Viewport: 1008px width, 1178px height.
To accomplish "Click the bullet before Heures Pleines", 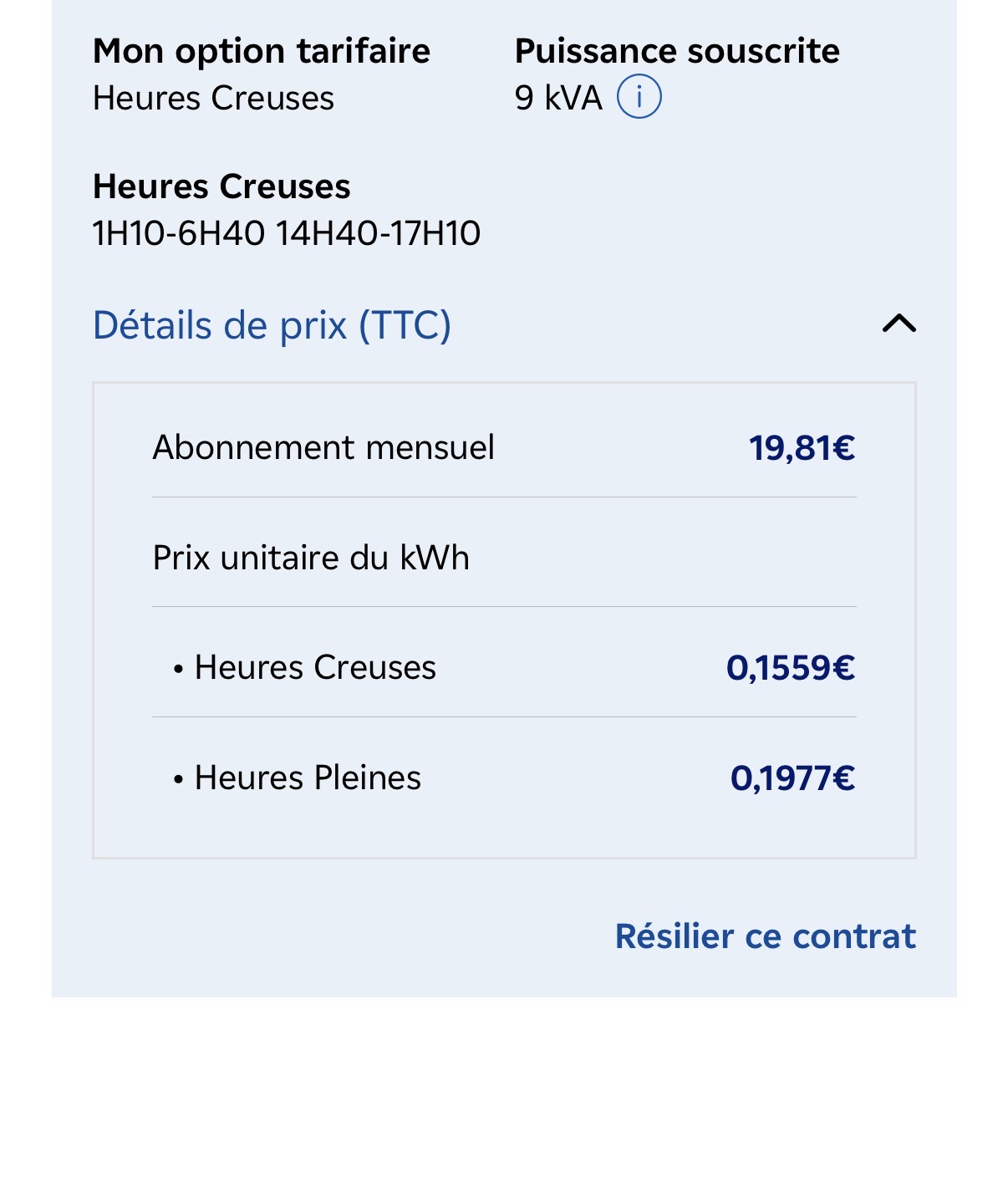I will [x=178, y=780].
